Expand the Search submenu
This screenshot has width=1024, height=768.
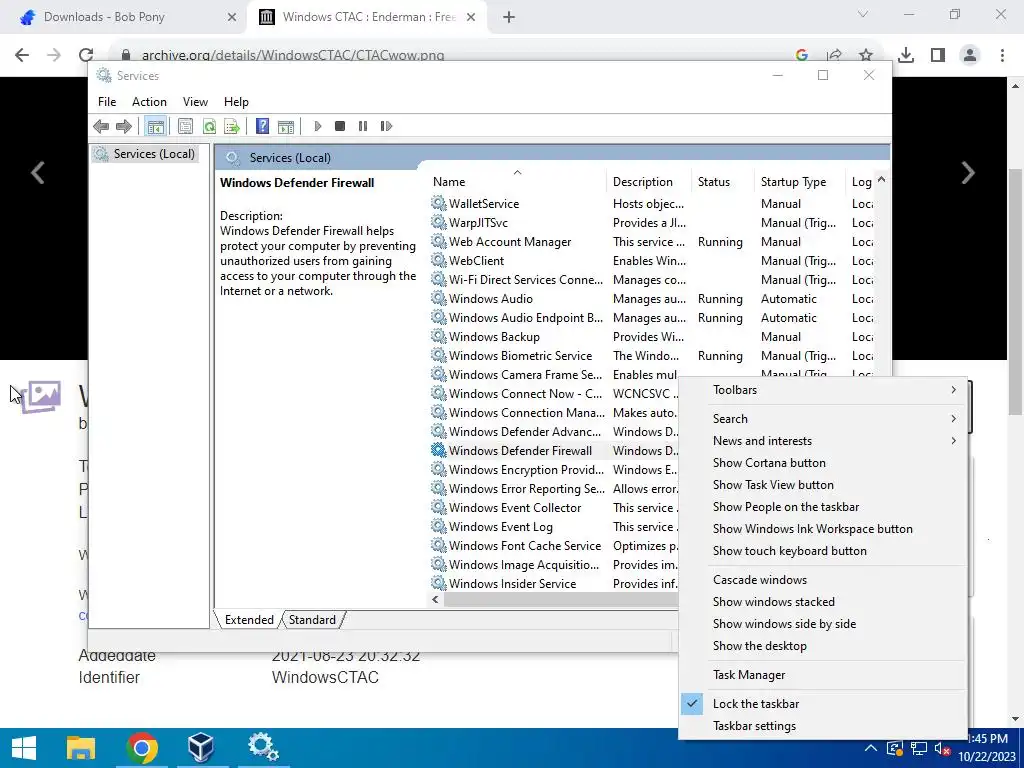tap(823, 419)
